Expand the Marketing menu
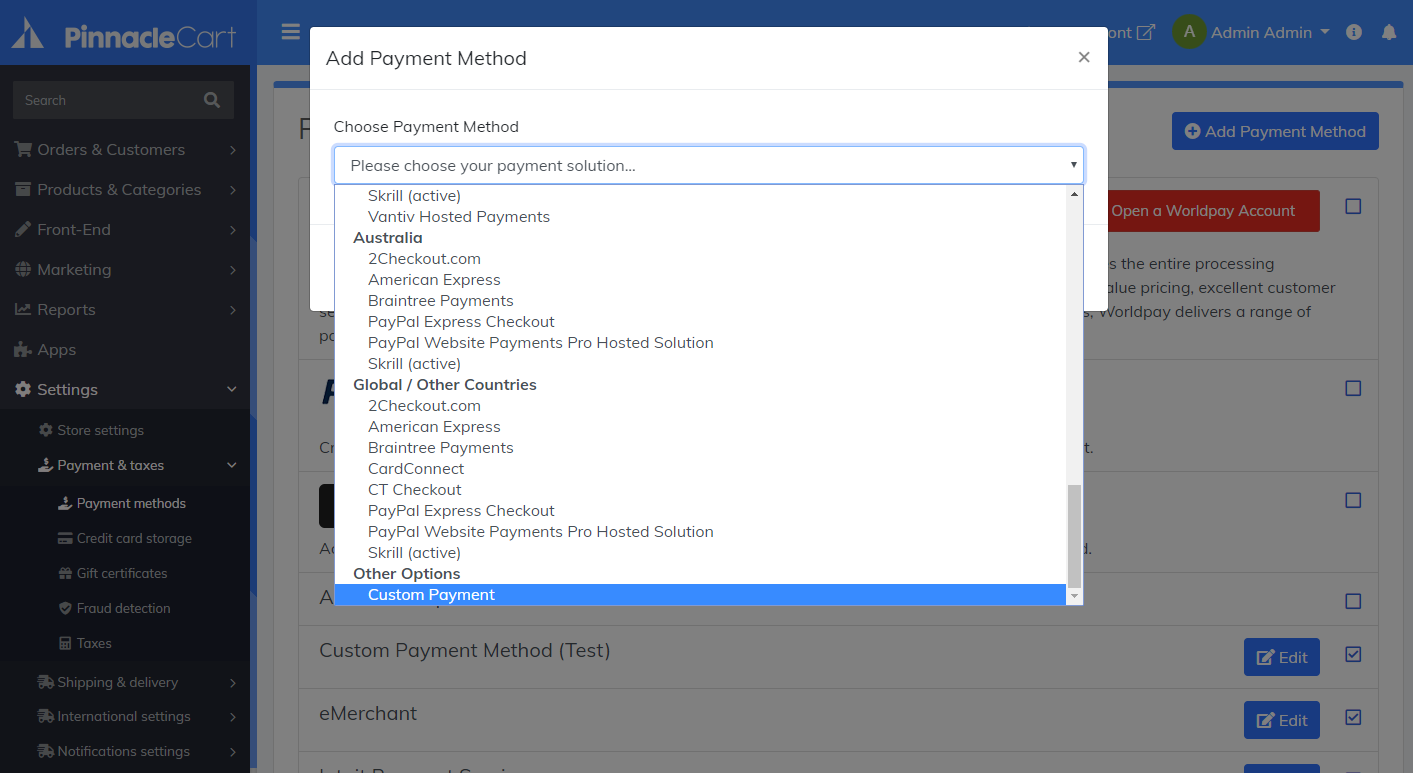1413x773 pixels. tap(125, 269)
